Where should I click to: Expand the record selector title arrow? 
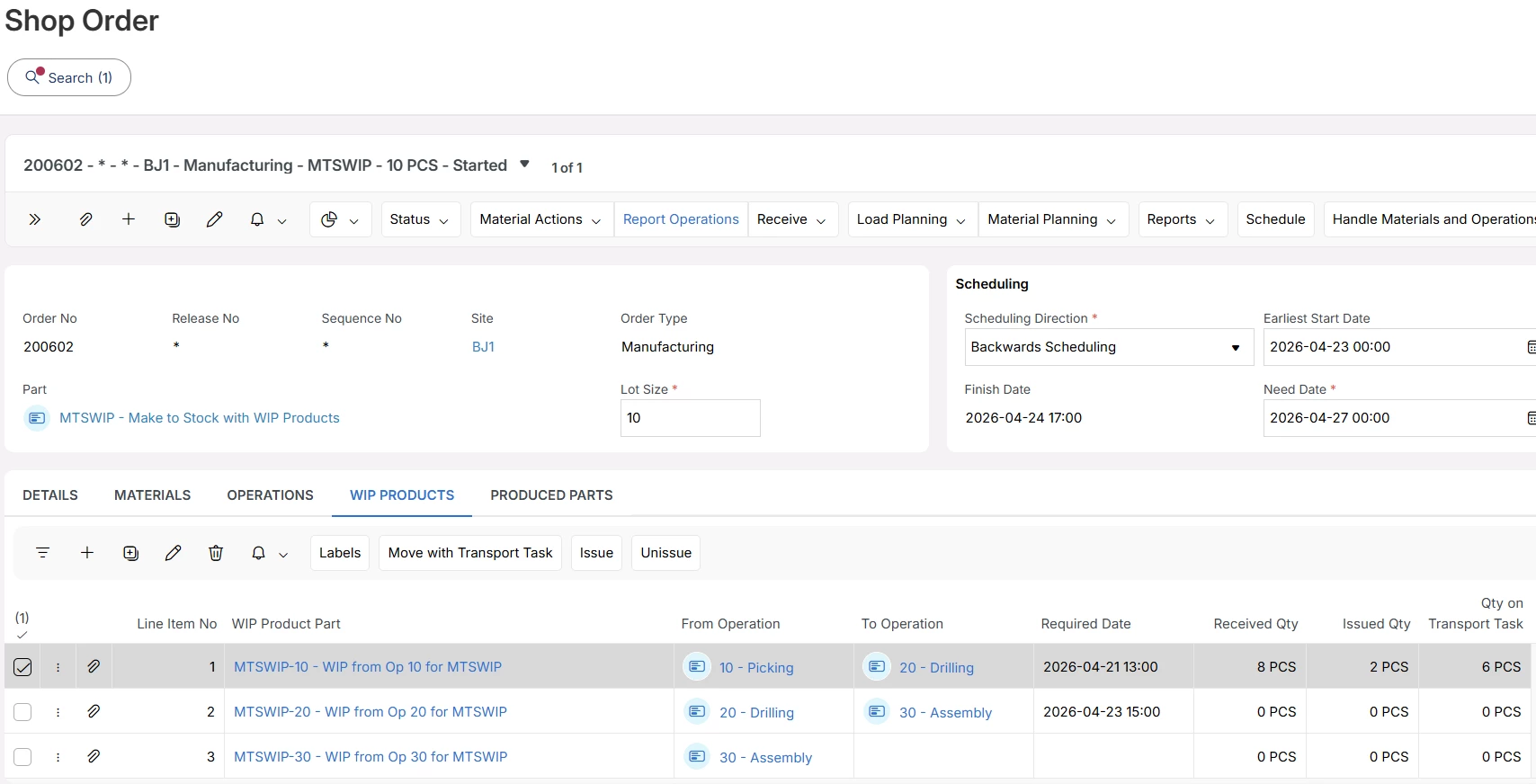point(524,165)
